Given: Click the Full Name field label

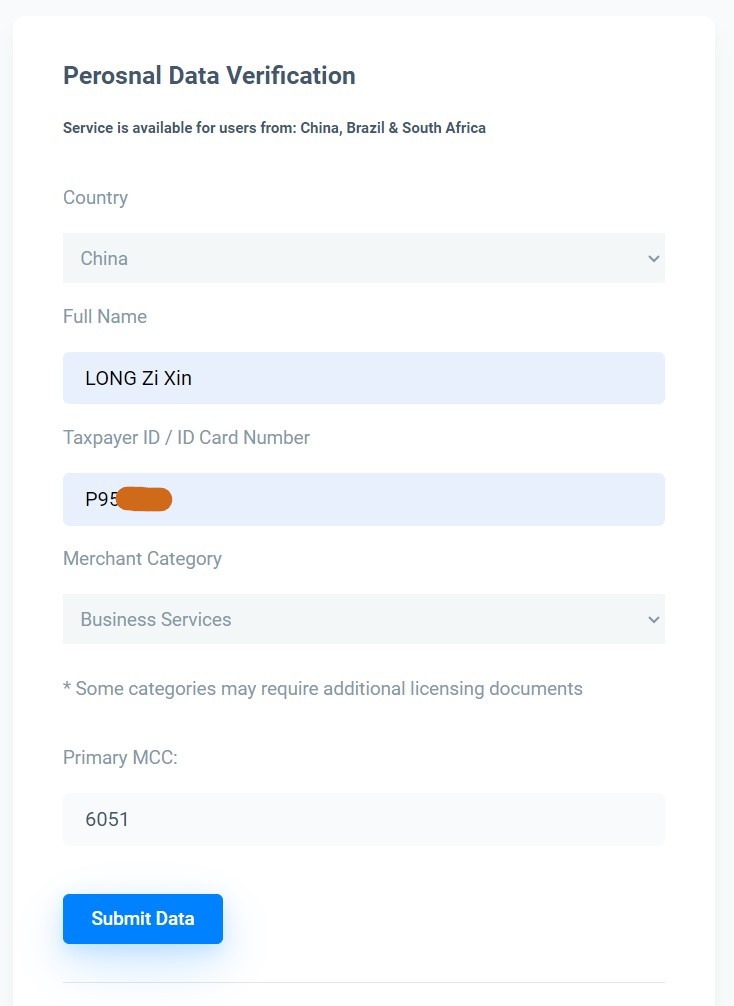Looking at the screenshot, I should 105,316.
